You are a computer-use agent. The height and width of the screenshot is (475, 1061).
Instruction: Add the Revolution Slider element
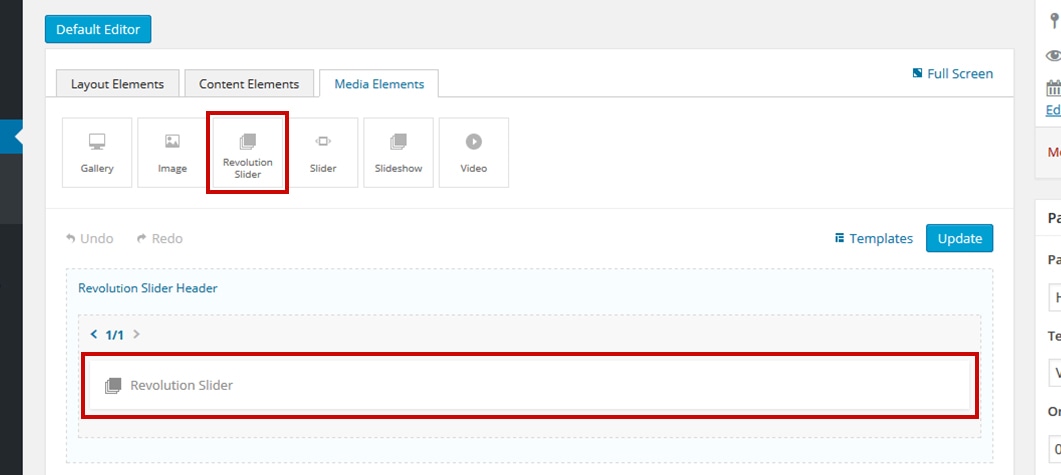[x=248, y=153]
